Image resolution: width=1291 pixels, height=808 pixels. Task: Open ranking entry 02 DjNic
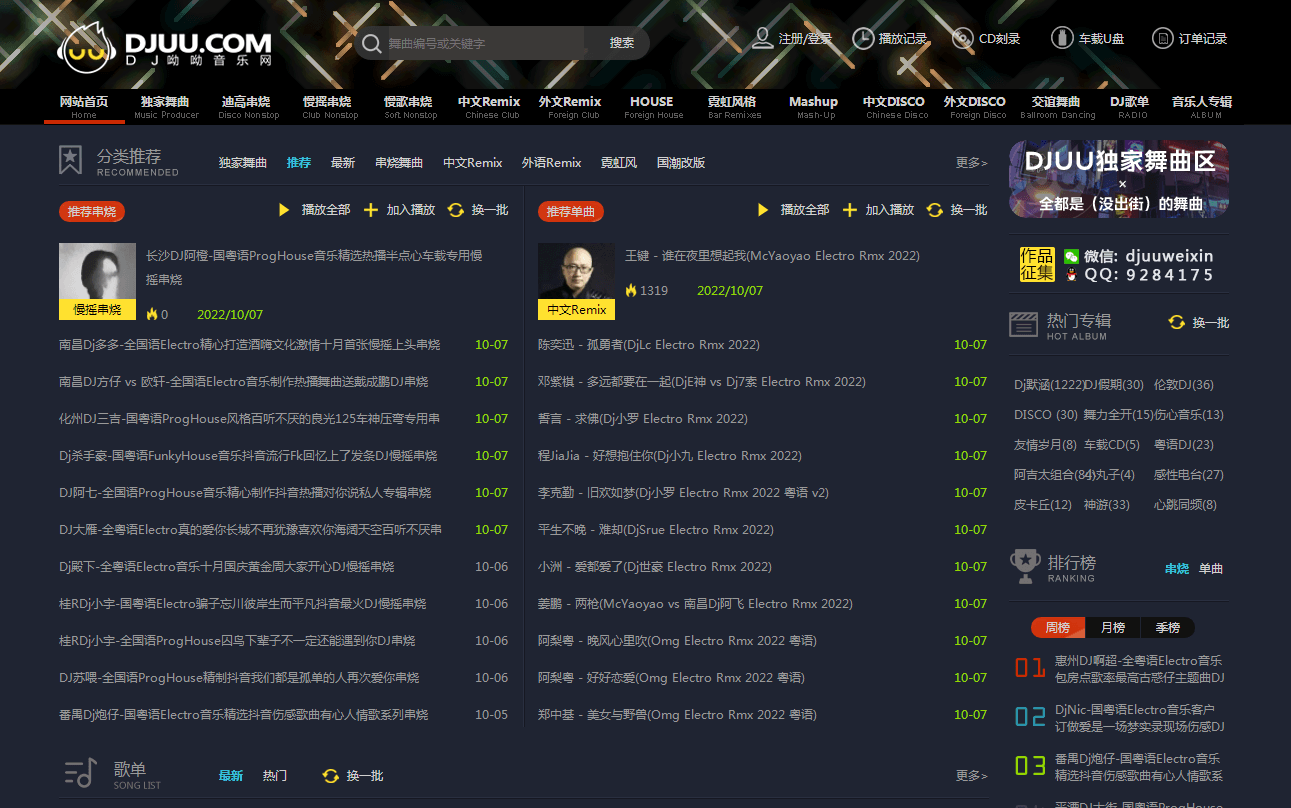1139,718
